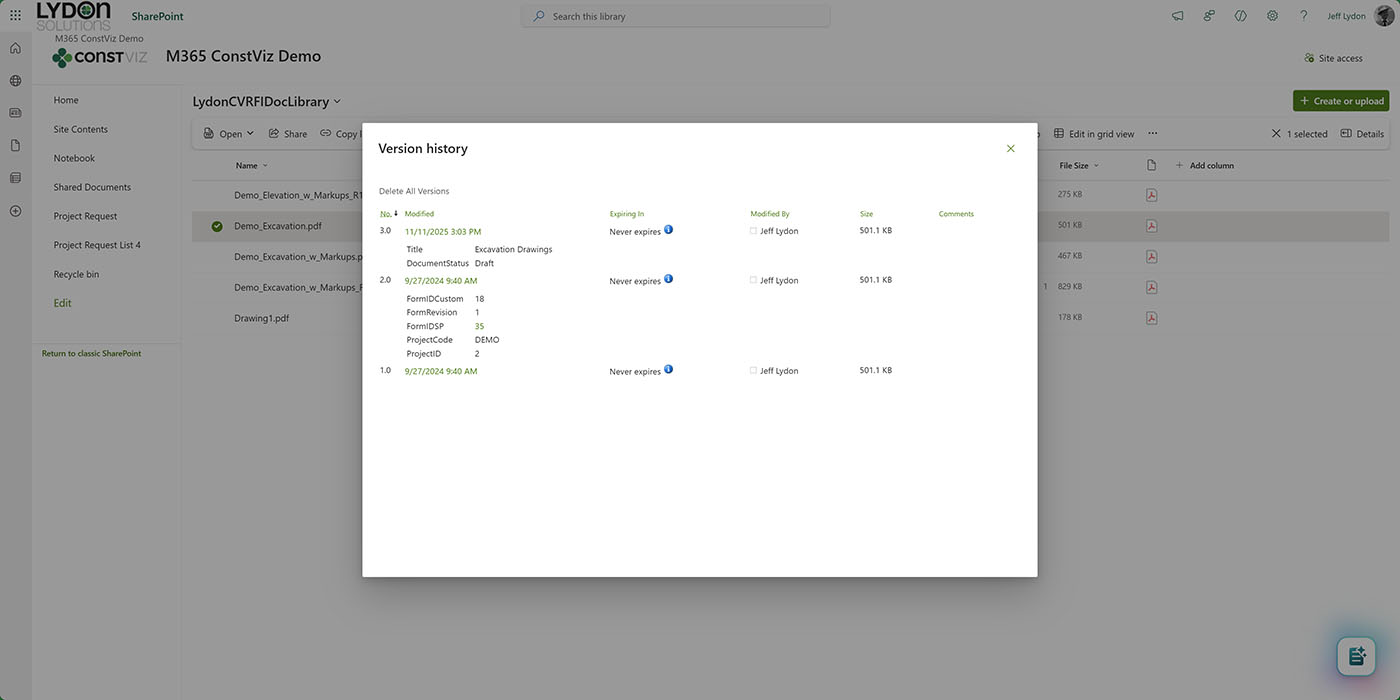The height and width of the screenshot is (700, 1400).
Task: Deselect the Demo_Excavation.pdf row checkmark
Action: (217, 226)
